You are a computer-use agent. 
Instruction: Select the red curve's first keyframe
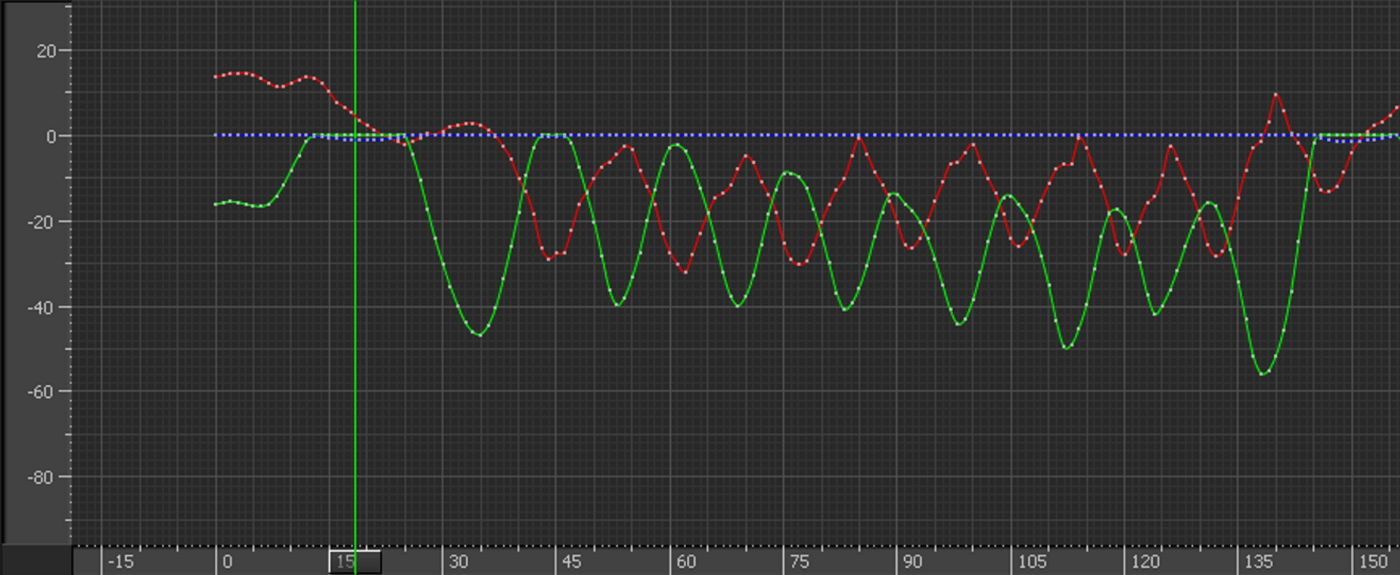click(216, 77)
